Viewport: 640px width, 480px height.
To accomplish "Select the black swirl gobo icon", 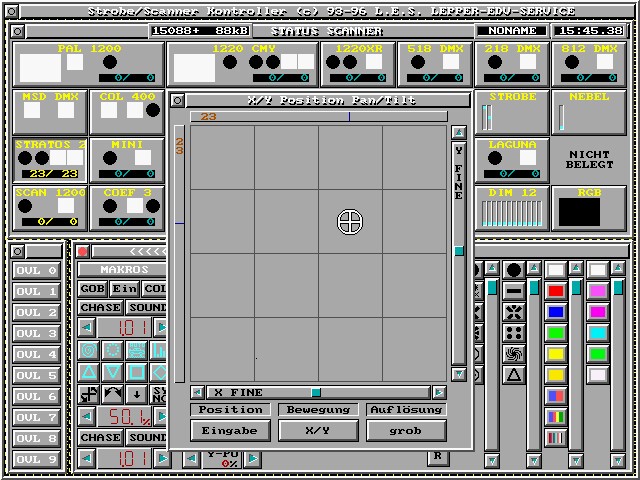I will (x=513, y=354).
